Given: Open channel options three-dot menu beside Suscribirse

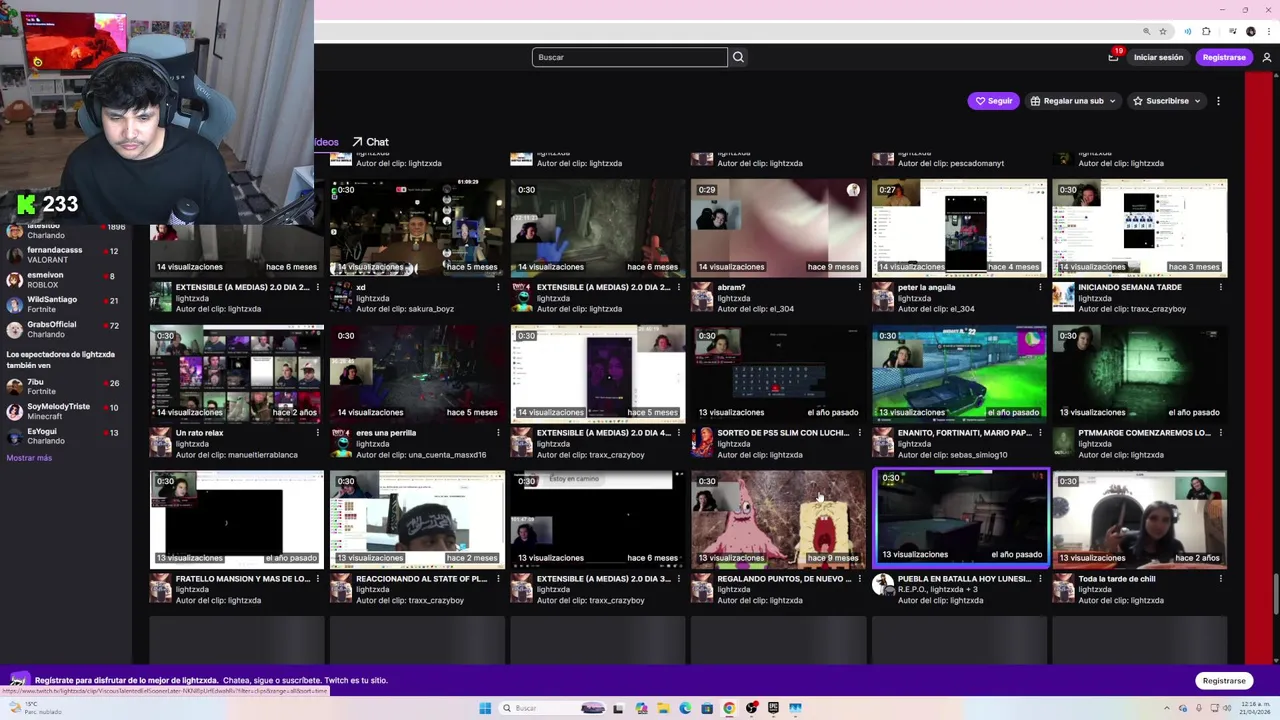Looking at the screenshot, I should point(1218,101).
